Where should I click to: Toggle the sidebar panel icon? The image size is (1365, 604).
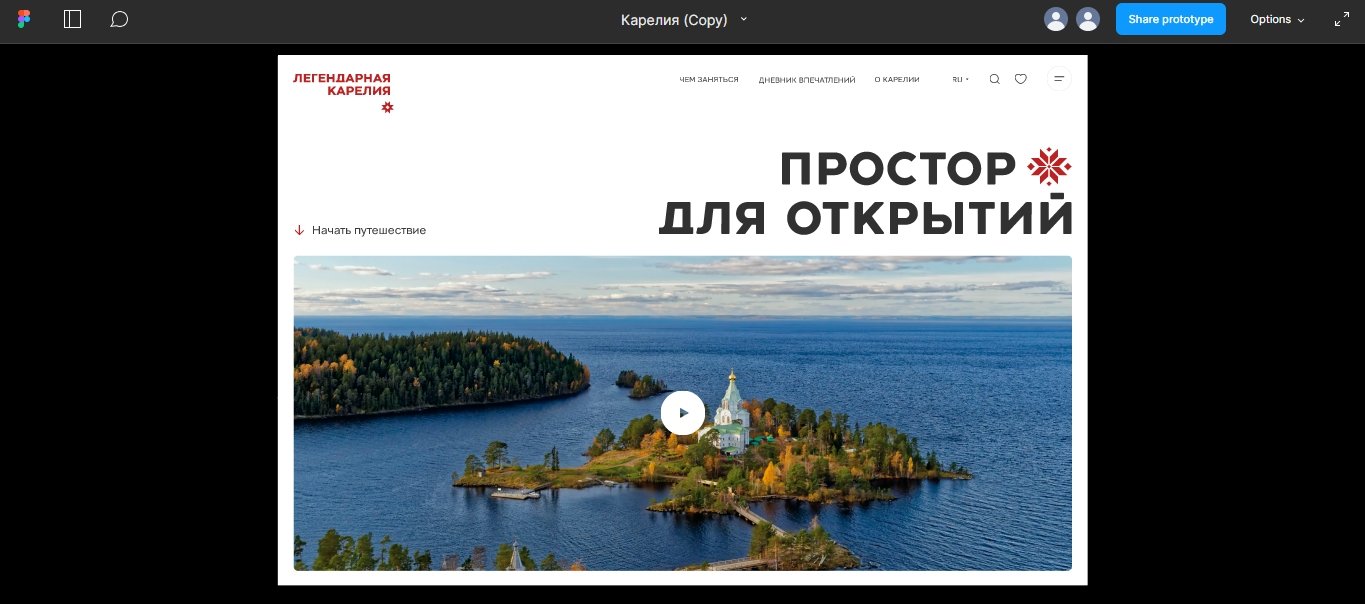point(72,19)
